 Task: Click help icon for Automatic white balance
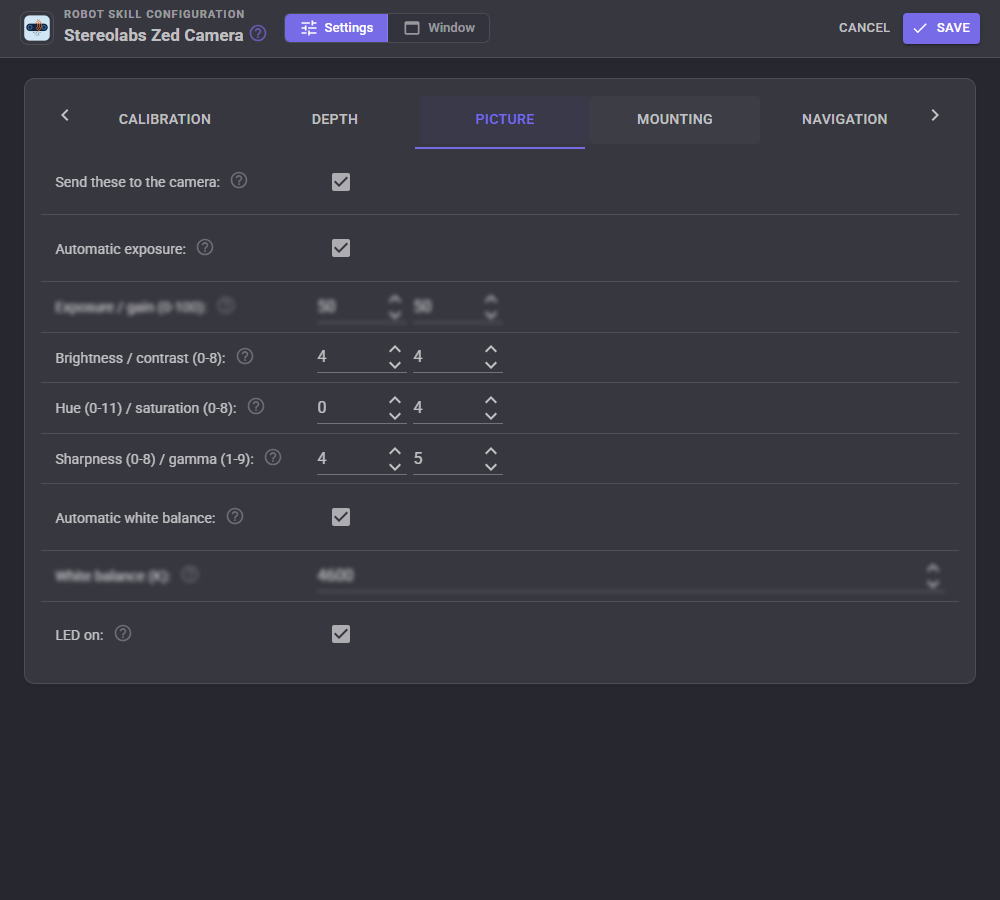235,517
